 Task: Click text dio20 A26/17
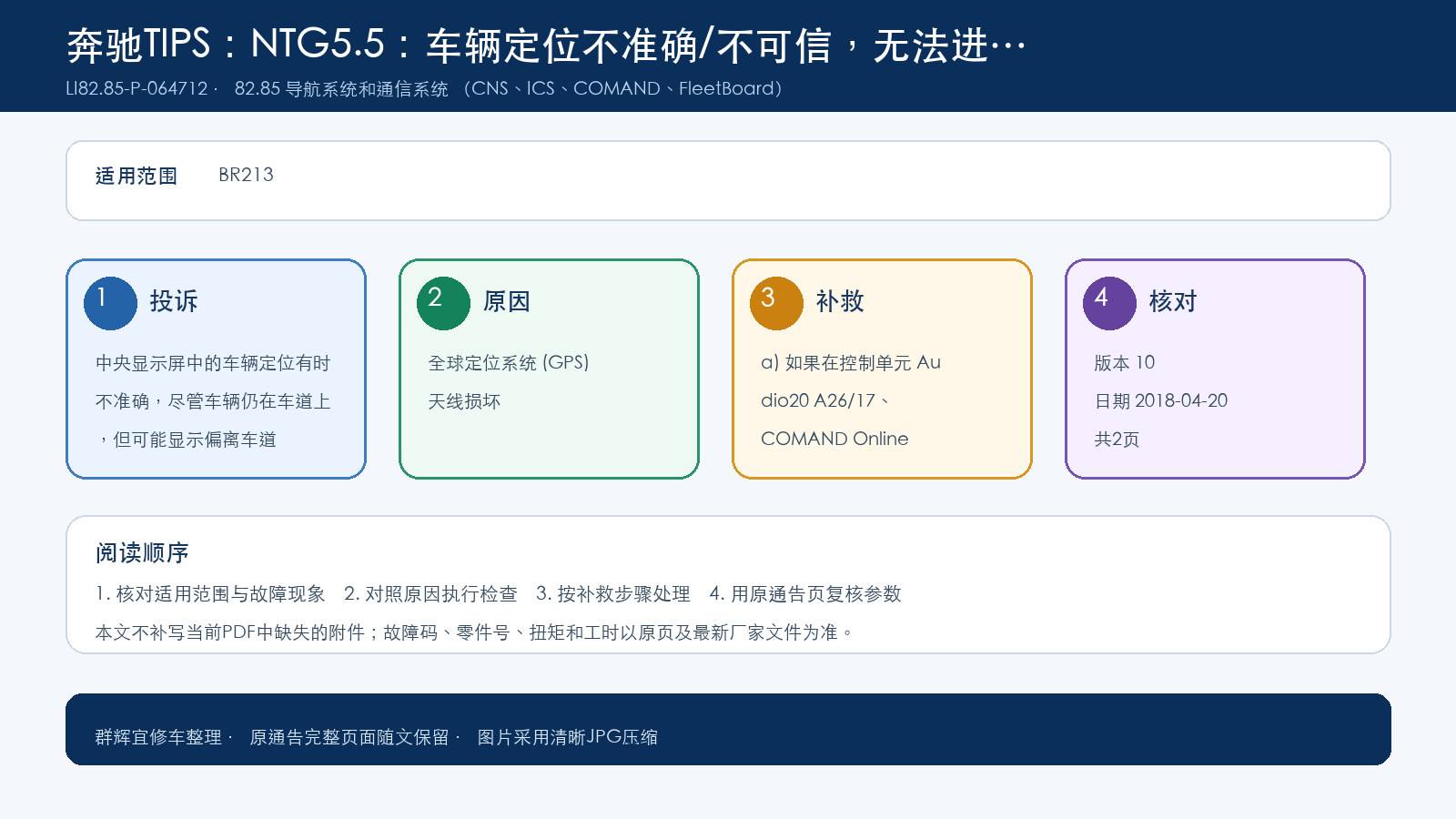818,400
